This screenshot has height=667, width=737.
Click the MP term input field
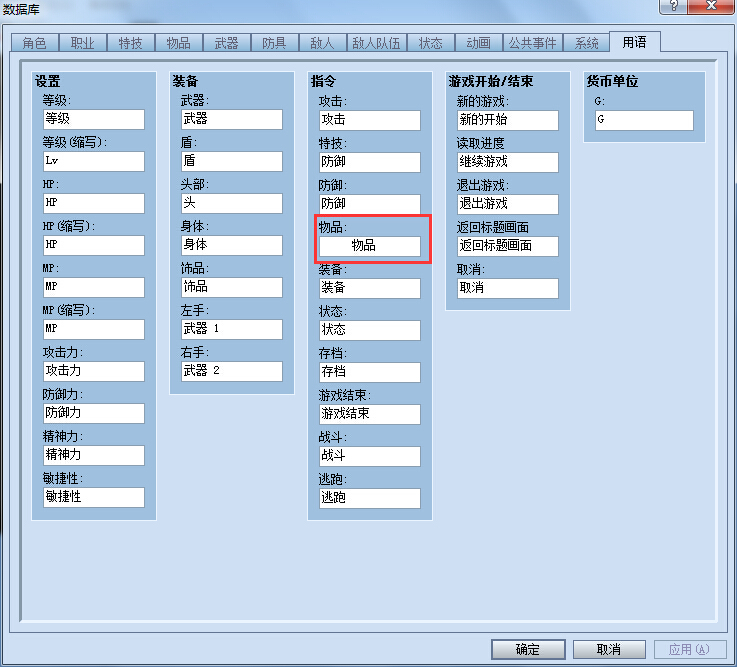(94, 287)
